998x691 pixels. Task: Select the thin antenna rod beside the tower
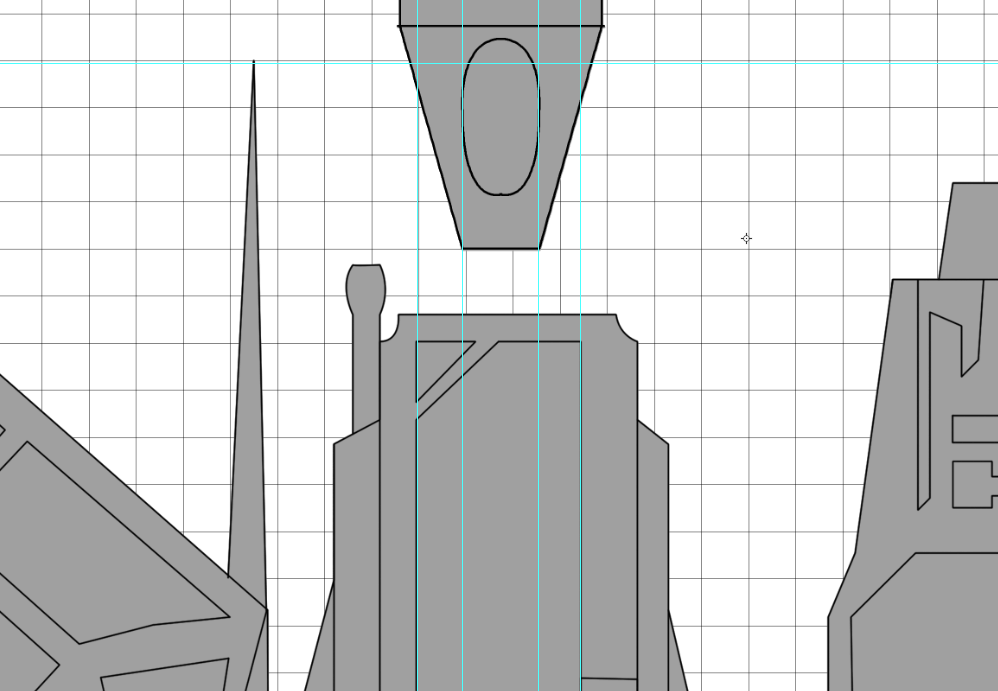pos(365,380)
